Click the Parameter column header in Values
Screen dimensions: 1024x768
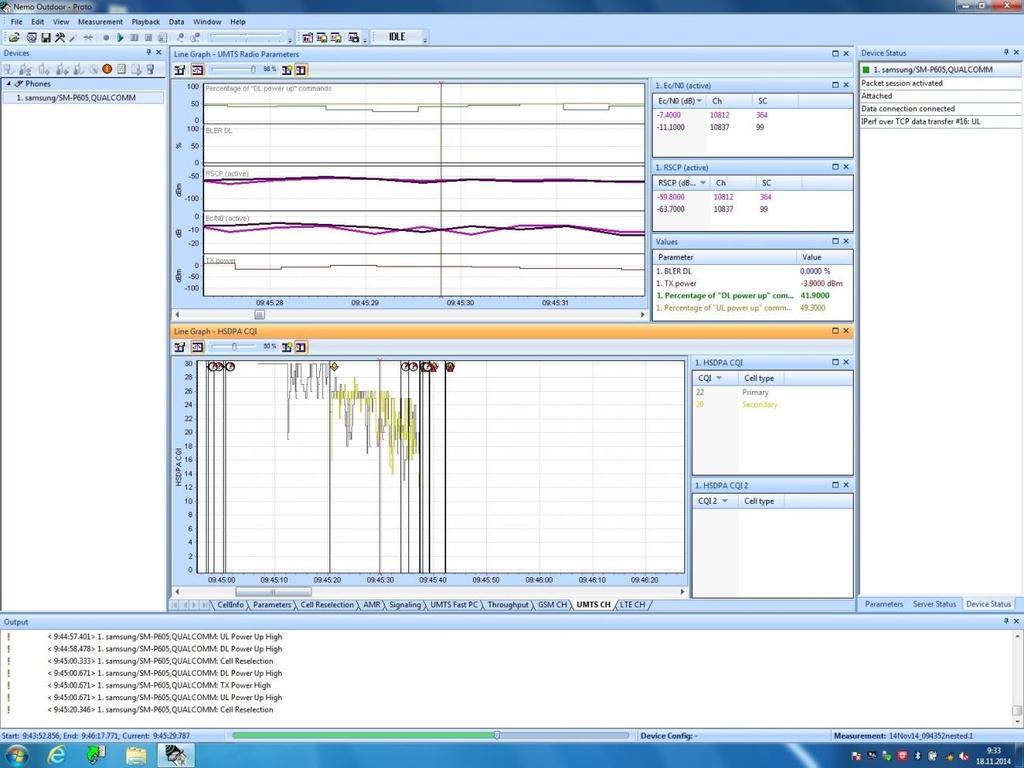(x=724, y=257)
